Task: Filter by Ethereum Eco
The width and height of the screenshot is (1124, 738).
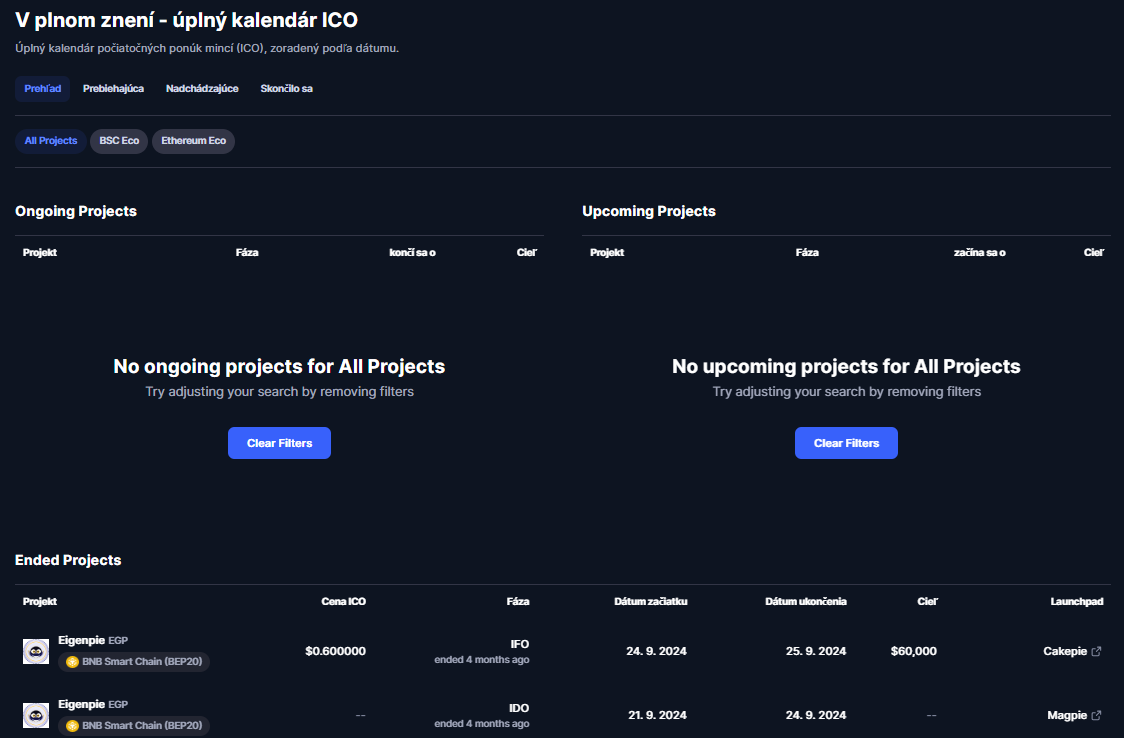Action: pyautogui.click(x=193, y=141)
